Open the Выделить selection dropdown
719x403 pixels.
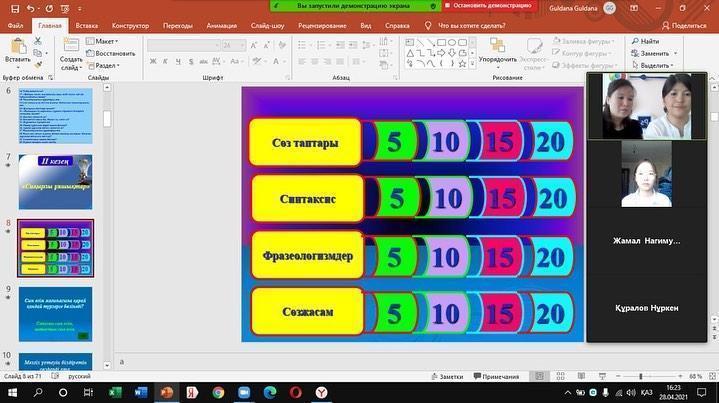coord(655,65)
